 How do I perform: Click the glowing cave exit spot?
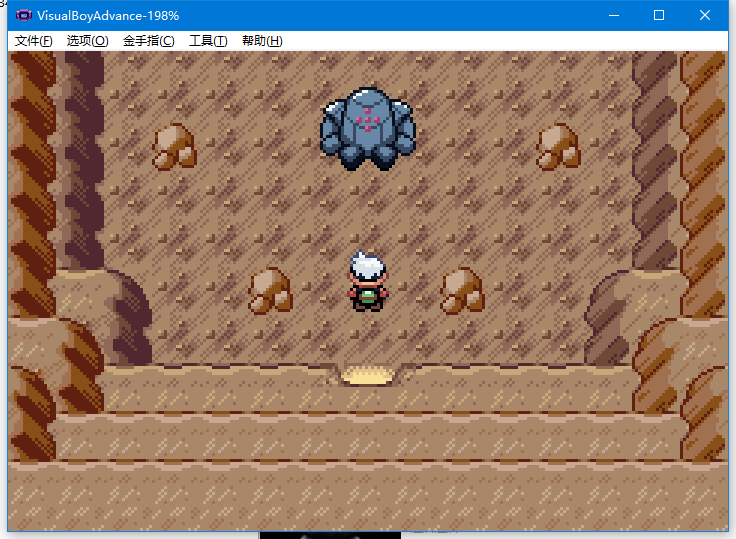tap(368, 376)
